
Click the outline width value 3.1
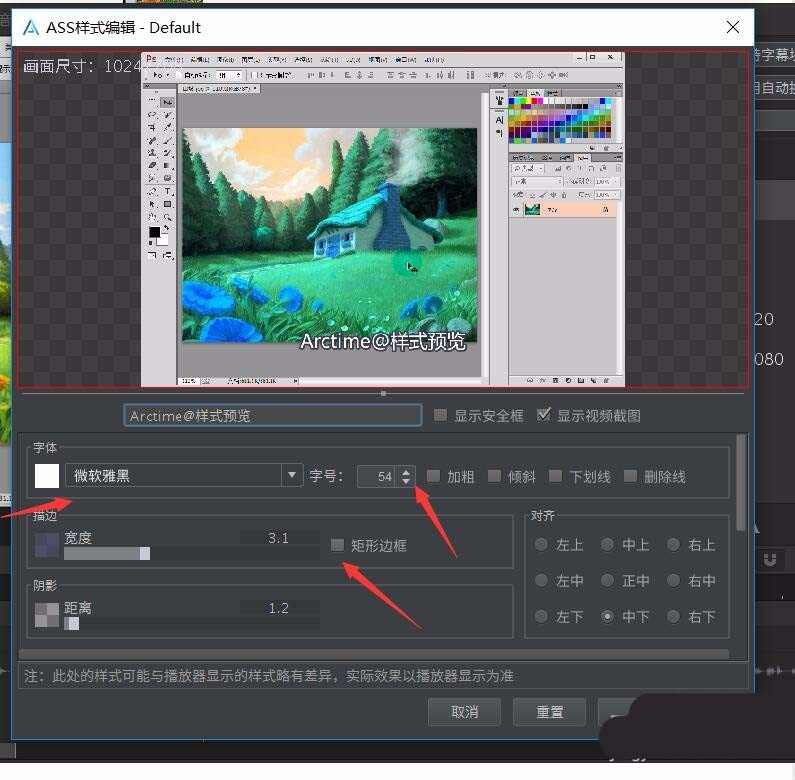pyautogui.click(x=278, y=538)
